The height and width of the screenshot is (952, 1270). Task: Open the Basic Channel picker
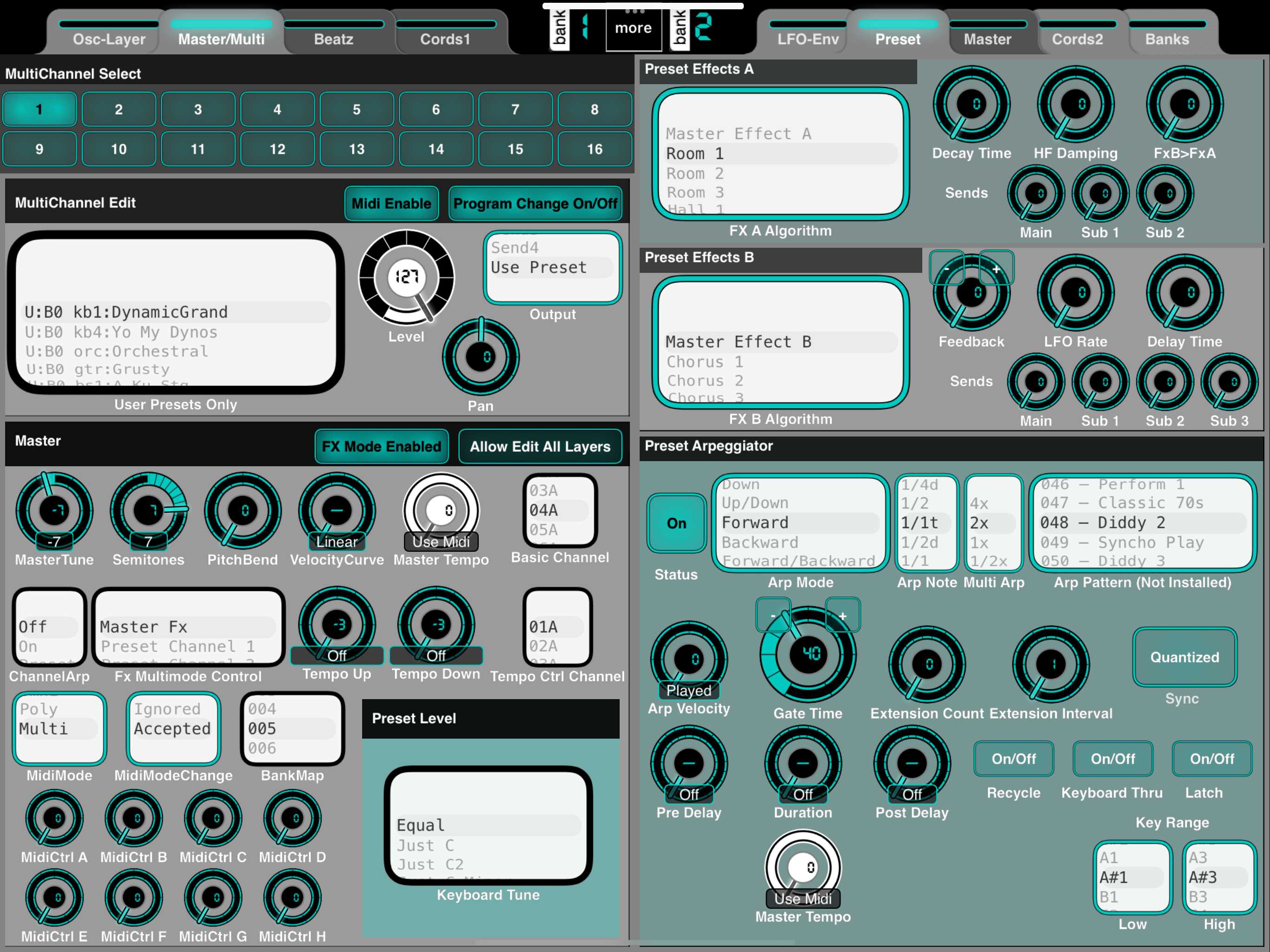pyautogui.click(x=560, y=510)
